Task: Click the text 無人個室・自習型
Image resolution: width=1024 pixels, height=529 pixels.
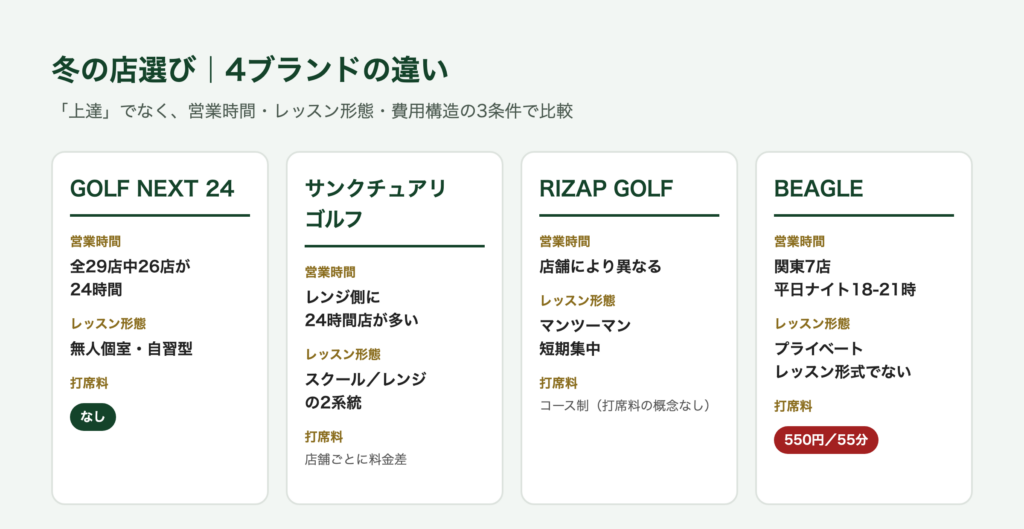Action: [131, 349]
